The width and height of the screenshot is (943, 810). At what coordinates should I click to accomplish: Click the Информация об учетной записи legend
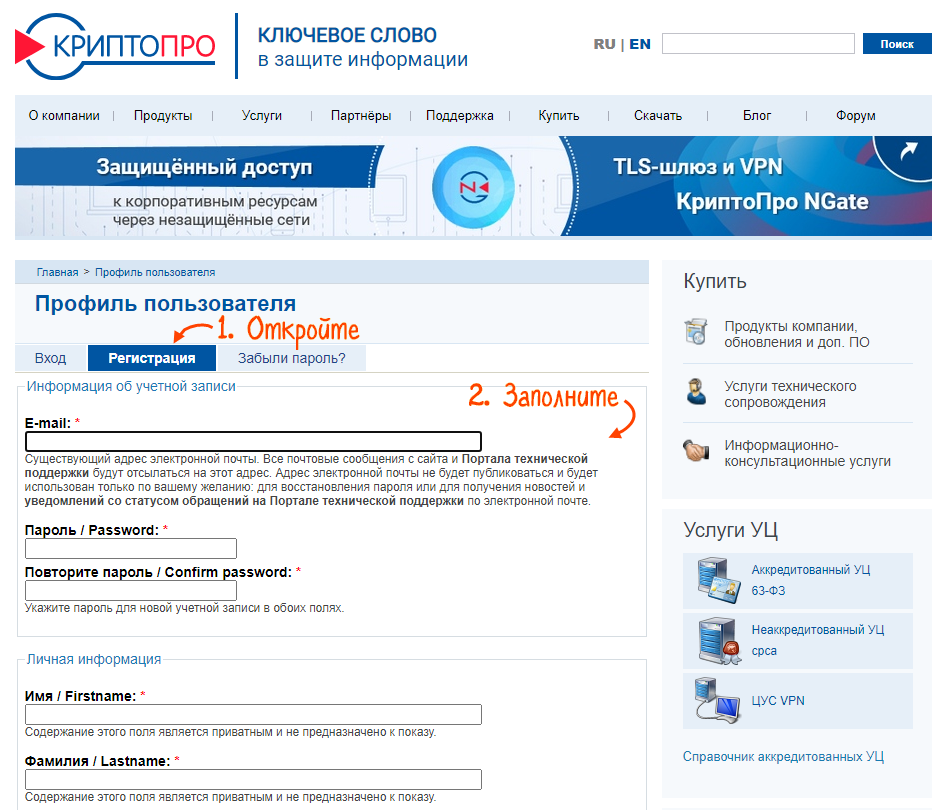coord(131,386)
